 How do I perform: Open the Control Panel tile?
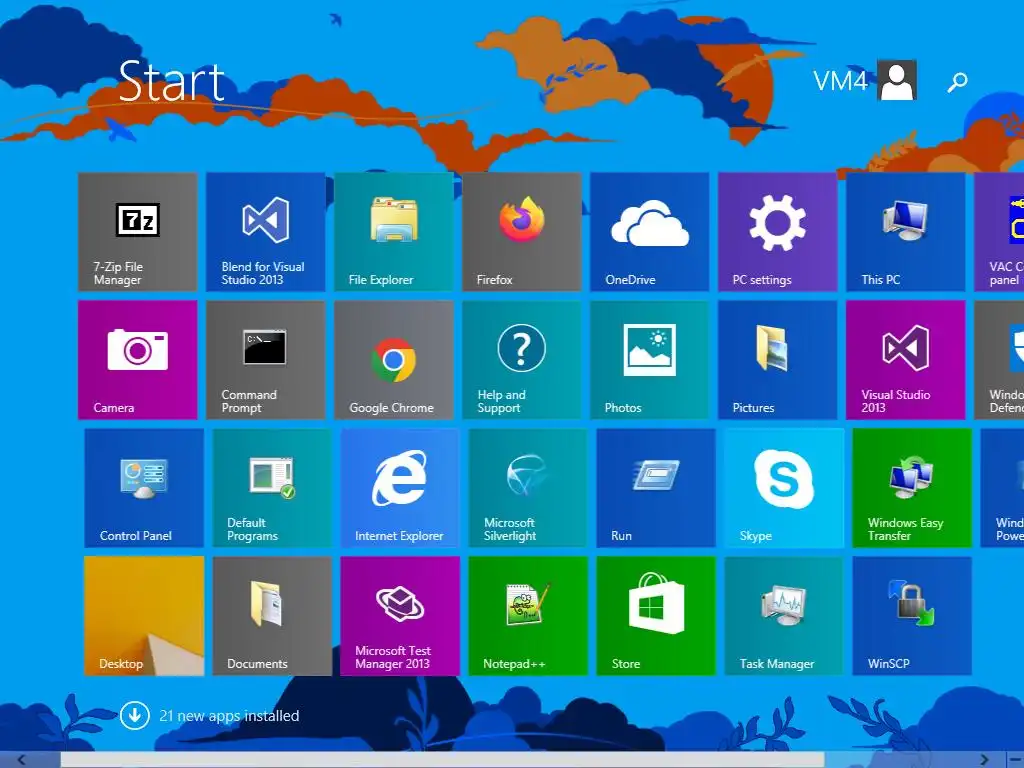coord(144,487)
